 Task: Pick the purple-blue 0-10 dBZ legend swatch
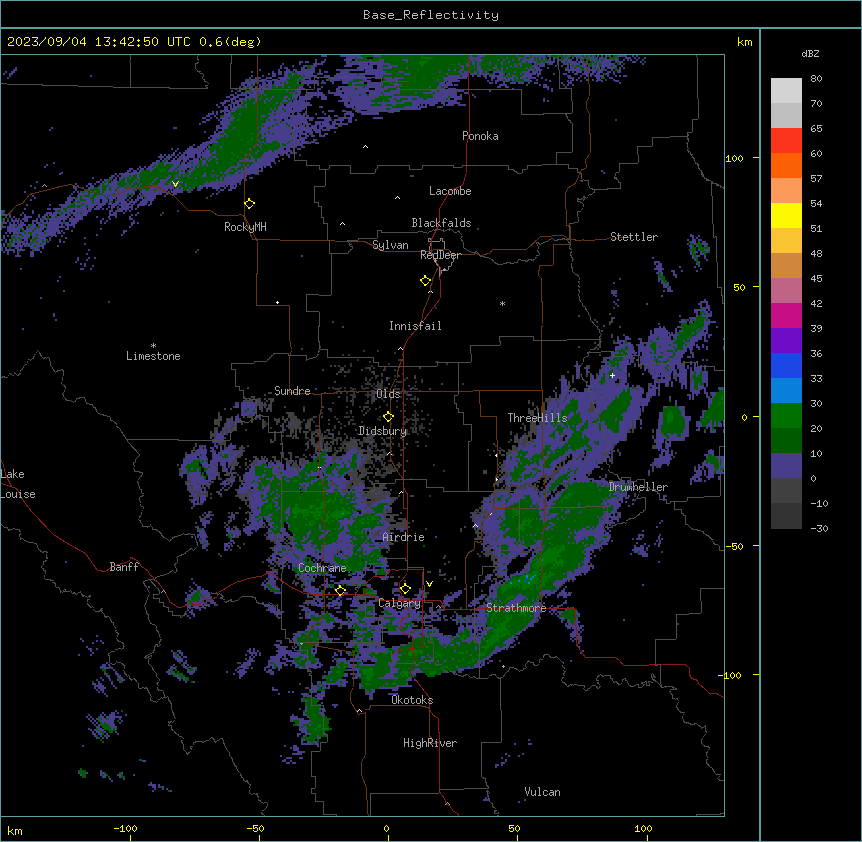[786, 466]
